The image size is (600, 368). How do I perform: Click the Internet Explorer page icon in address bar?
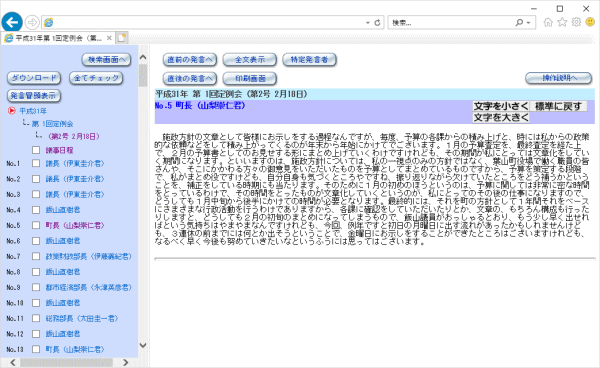coord(49,23)
